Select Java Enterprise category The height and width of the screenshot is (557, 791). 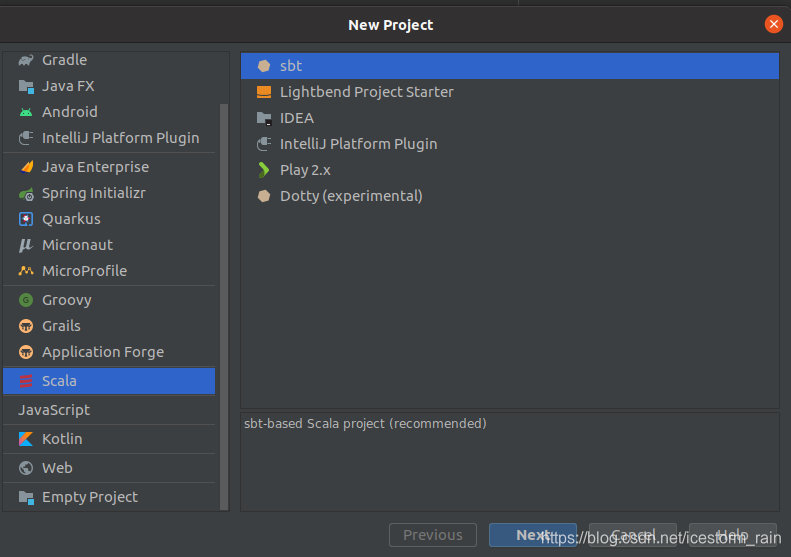tap(109, 167)
